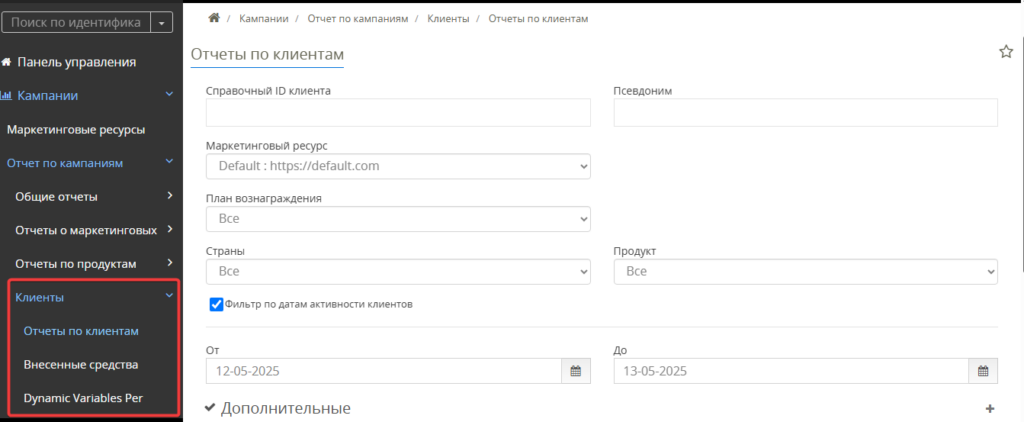The image size is (1024, 422).
Task: Go to Маркетинговые ресурсы in sidebar
Action: coord(76,129)
